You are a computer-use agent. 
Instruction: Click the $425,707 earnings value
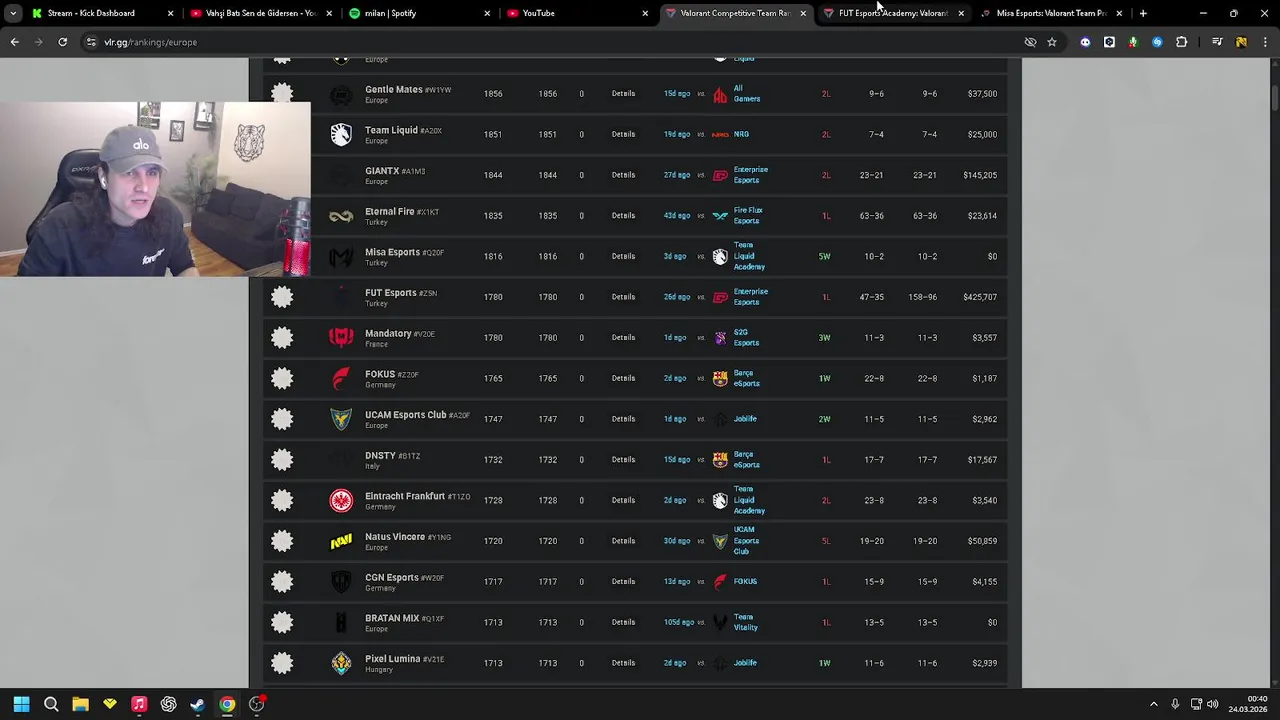[x=979, y=297]
